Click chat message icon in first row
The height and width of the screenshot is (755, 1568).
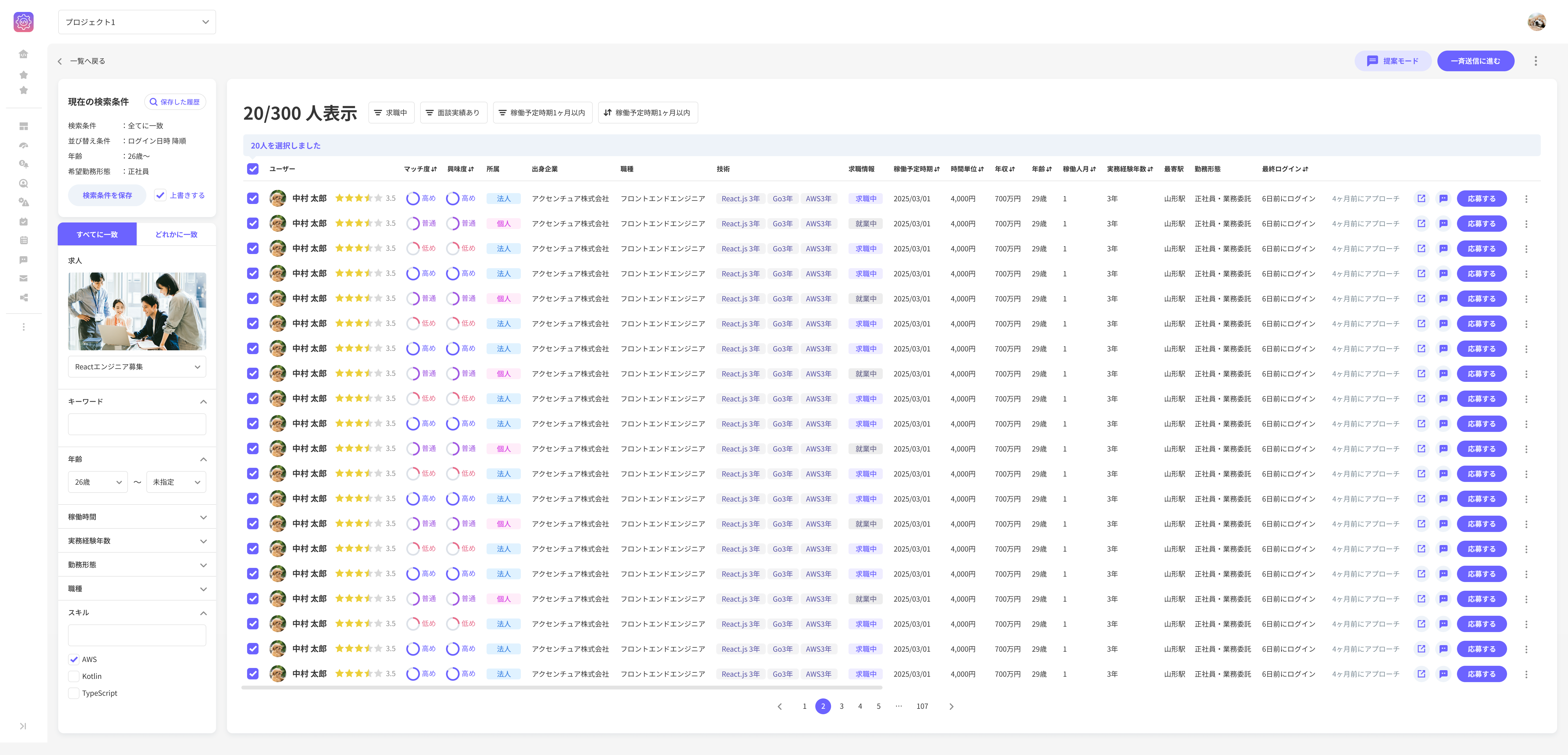(x=1443, y=198)
